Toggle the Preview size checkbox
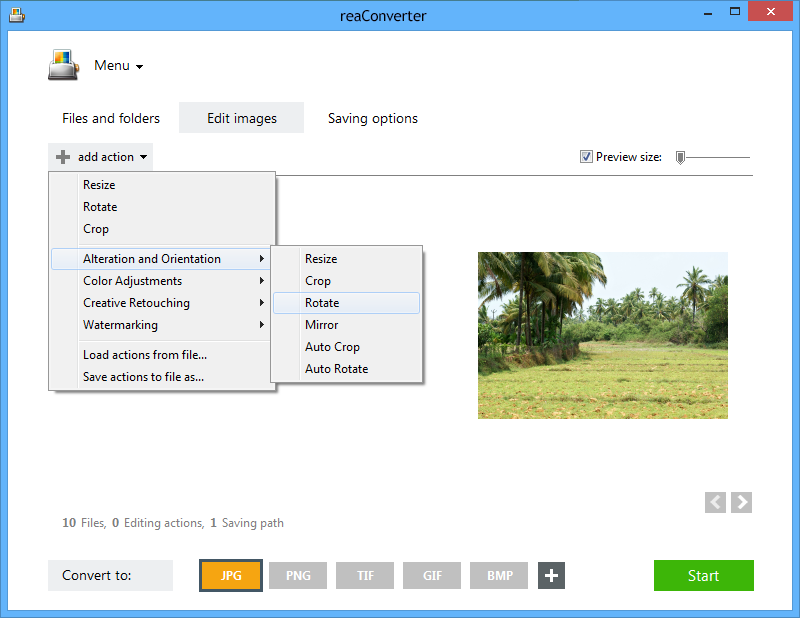This screenshot has height=618, width=800. [586, 157]
